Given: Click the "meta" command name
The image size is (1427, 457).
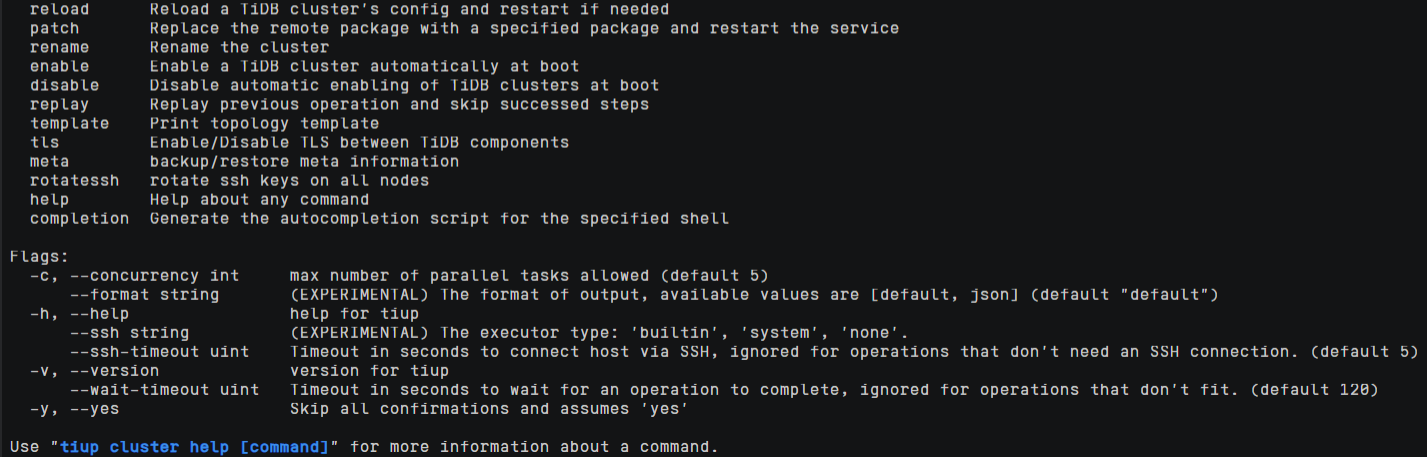Looking at the screenshot, I should click(x=49, y=161).
